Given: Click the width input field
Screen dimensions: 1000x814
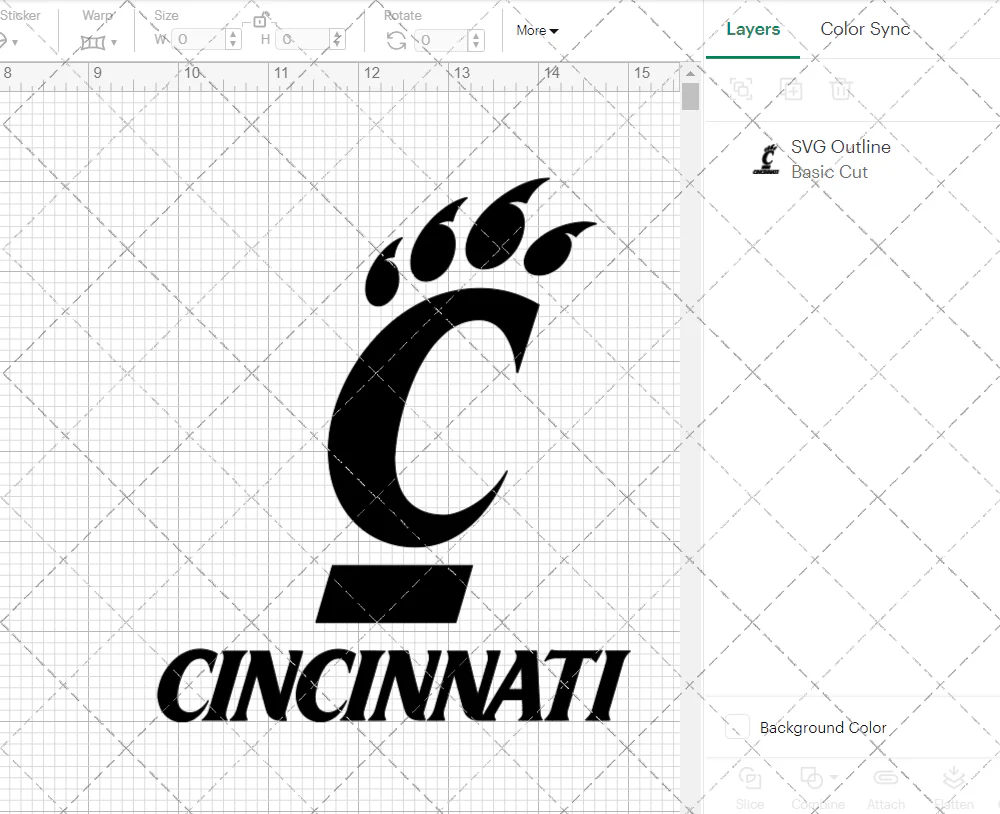Looking at the screenshot, I should (200, 39).
